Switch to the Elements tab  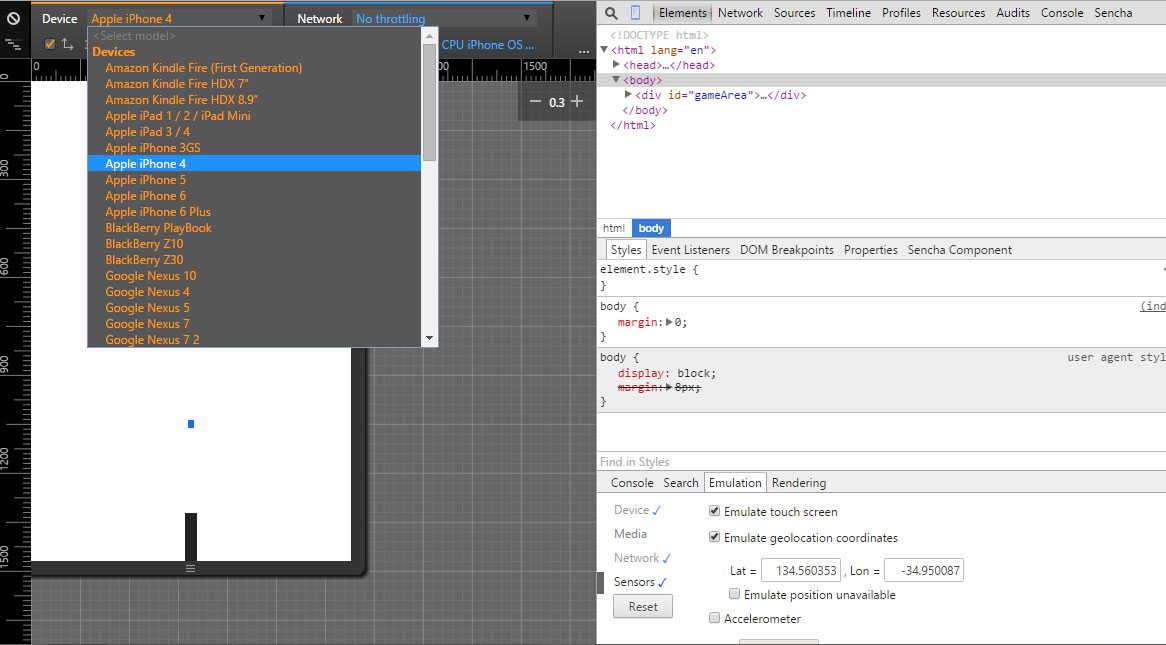683,13
